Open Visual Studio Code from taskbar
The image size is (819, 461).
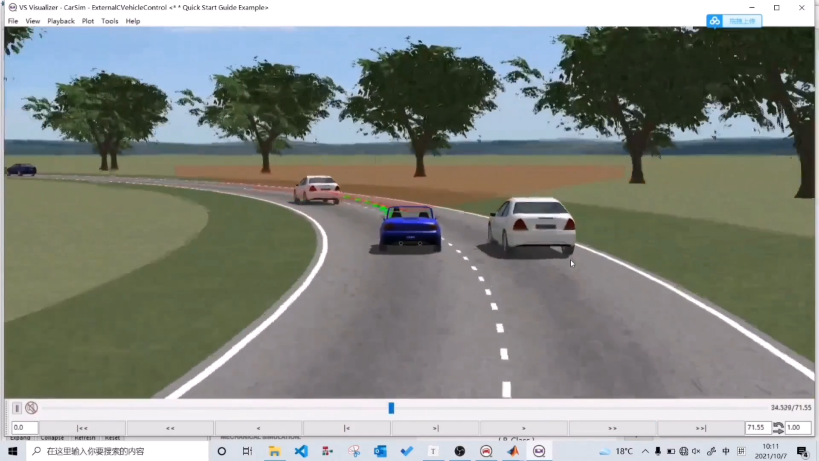pos(301,451)
